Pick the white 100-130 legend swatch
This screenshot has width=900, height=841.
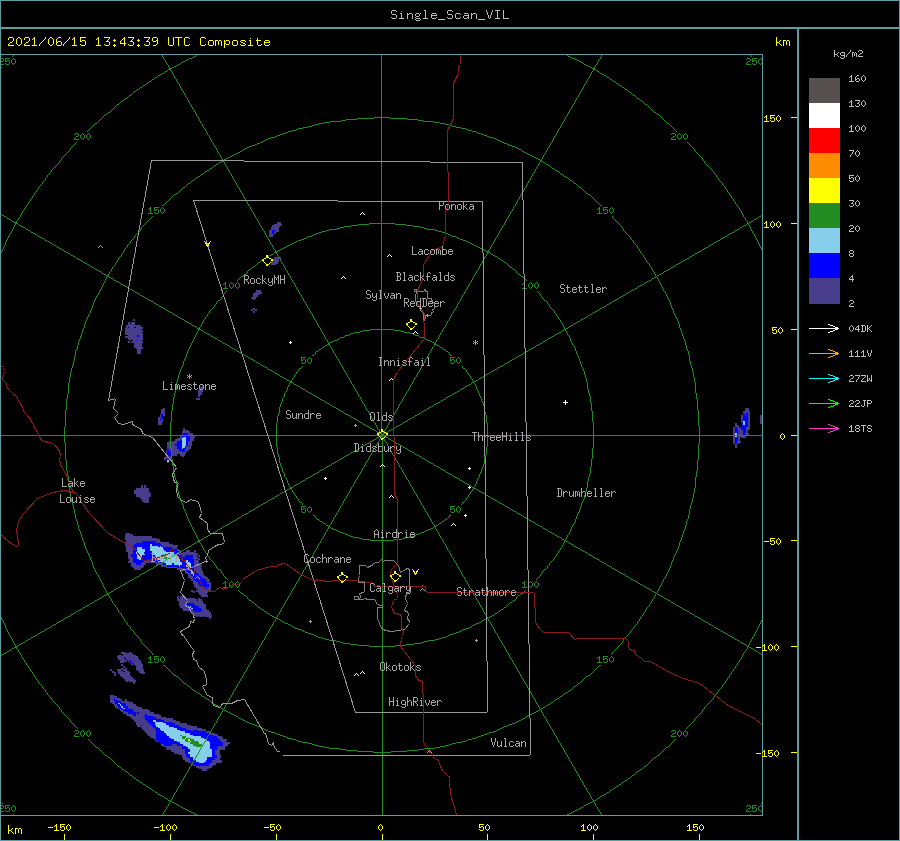(x=824, y=116)
